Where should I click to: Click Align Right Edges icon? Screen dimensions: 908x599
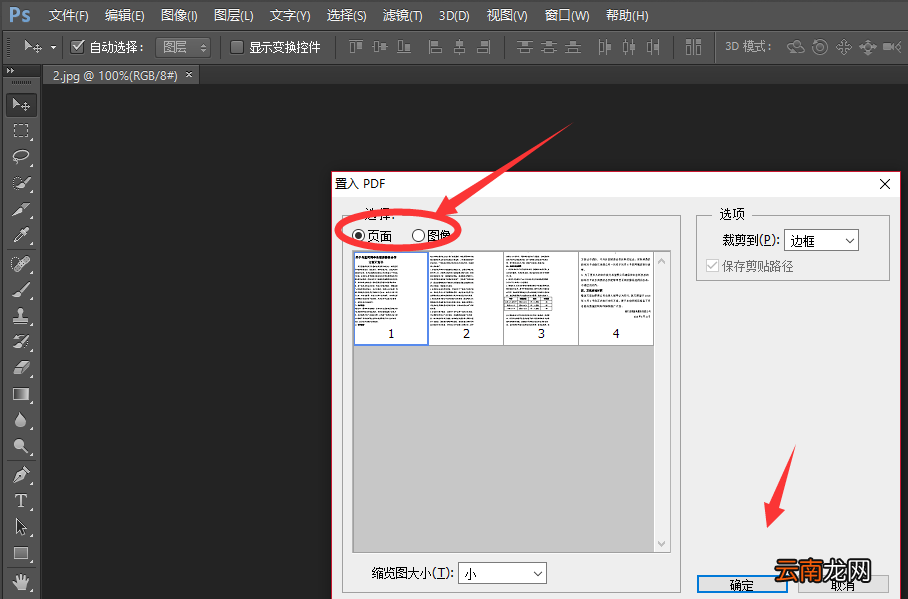(x=484, y=47)
